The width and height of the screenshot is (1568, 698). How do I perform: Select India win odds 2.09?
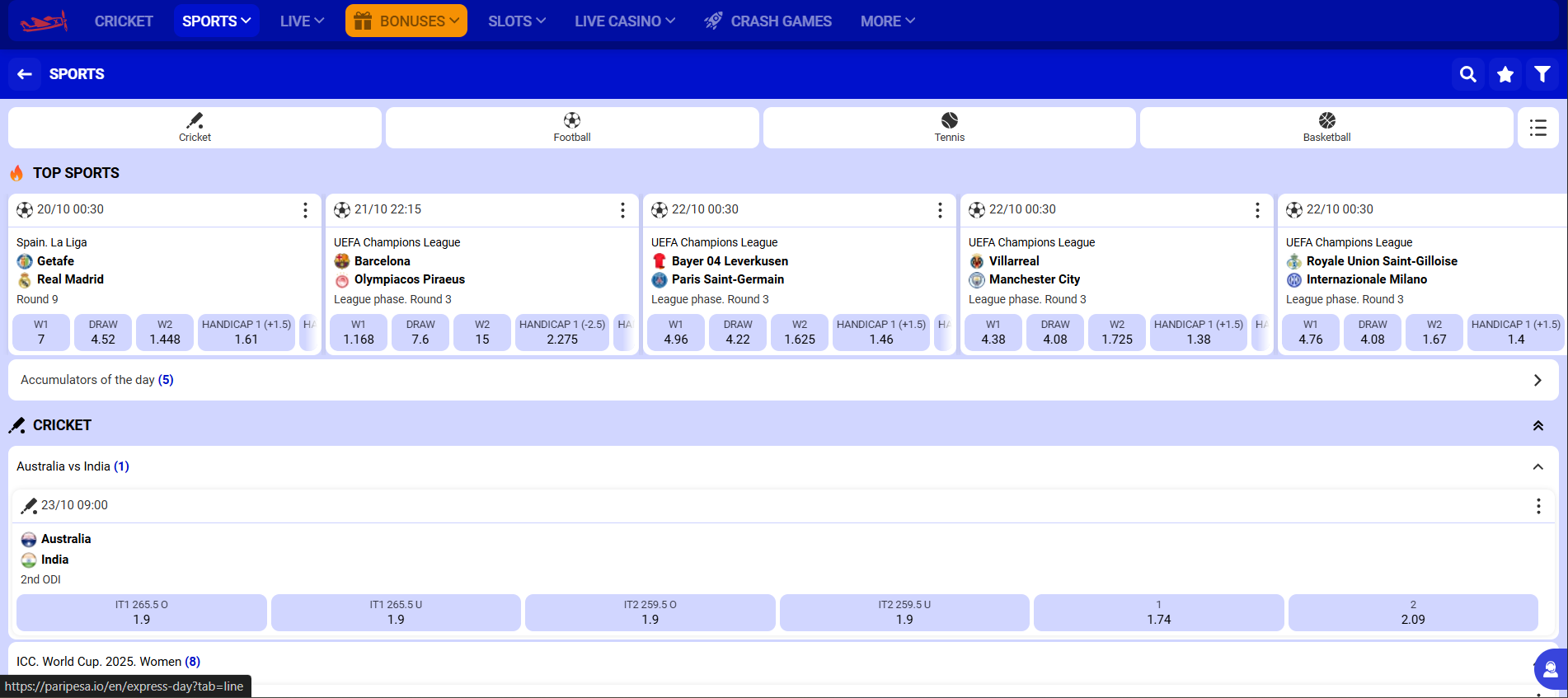1412,612
